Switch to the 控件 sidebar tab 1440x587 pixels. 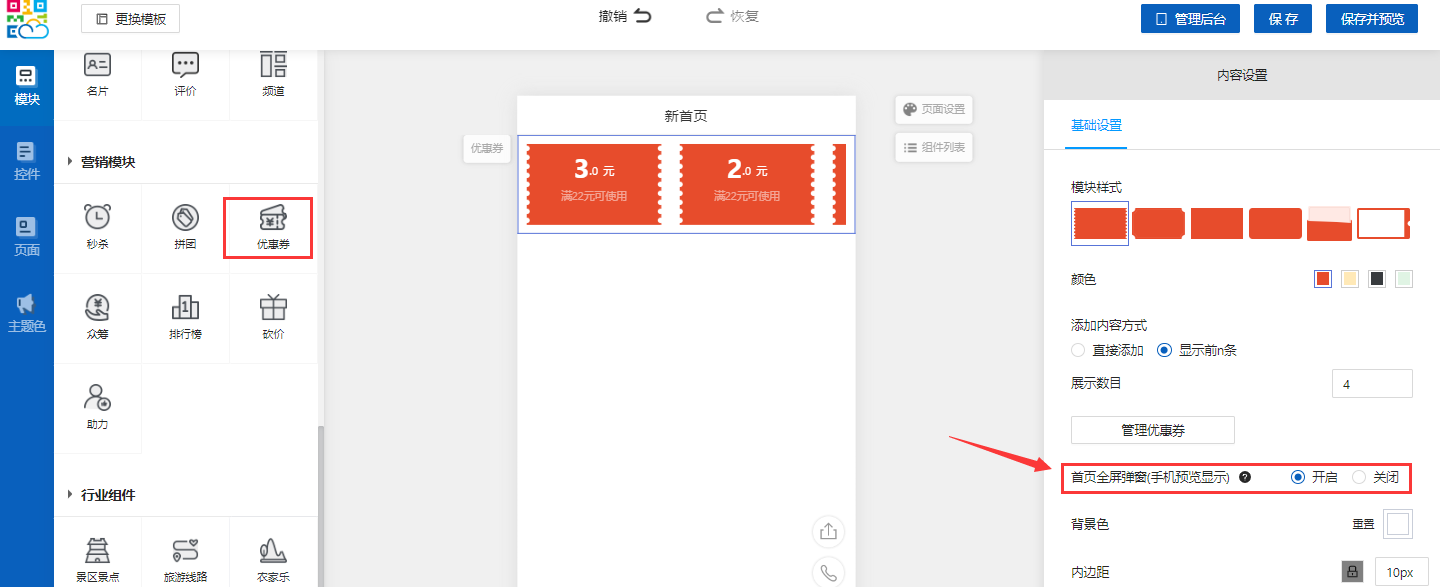click(27, 160)
